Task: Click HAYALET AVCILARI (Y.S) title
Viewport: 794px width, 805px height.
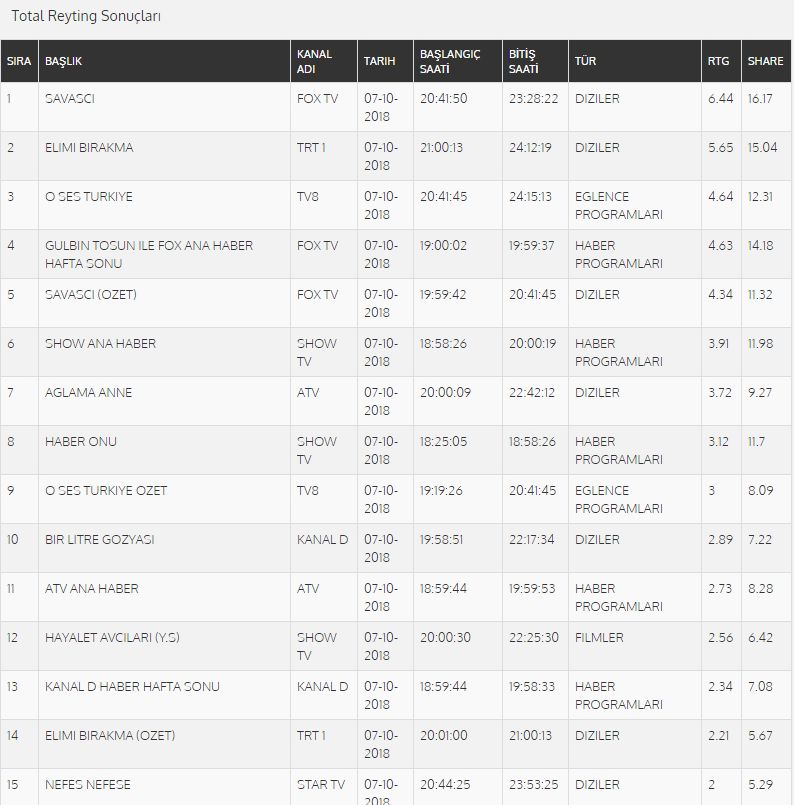Action: 112,638
